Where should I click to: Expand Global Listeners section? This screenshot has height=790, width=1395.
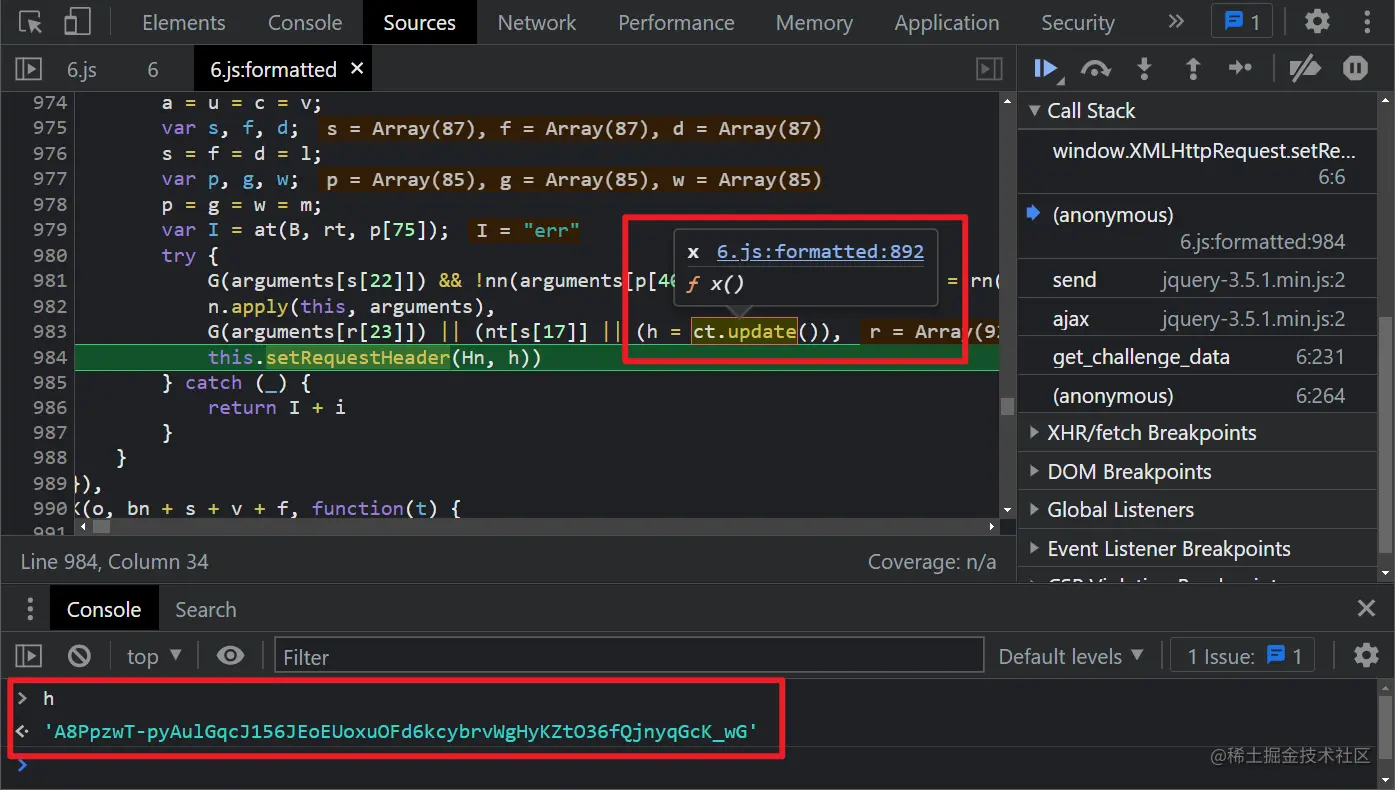pos(1197,510)
